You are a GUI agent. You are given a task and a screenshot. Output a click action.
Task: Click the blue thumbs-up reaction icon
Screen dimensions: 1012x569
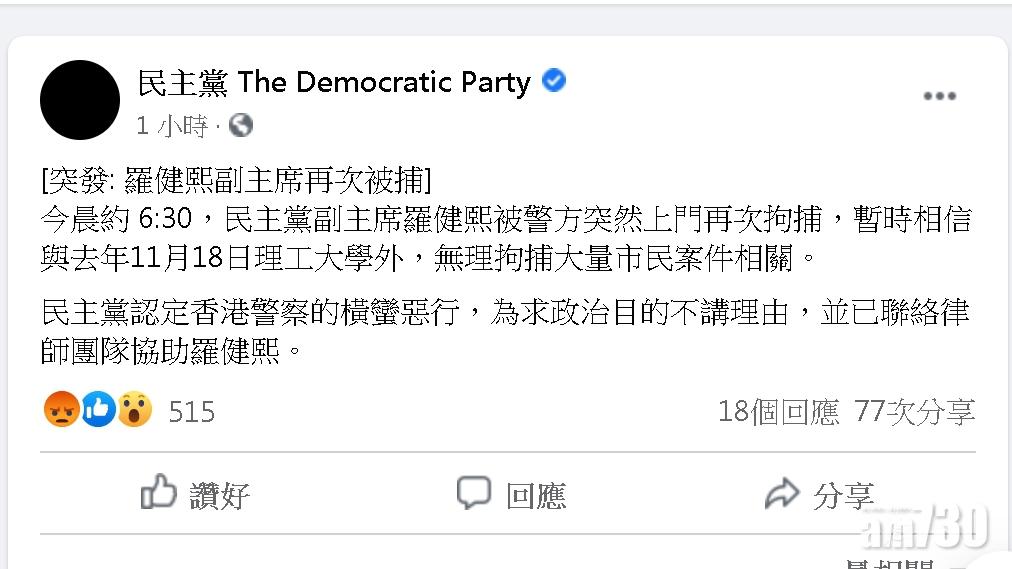pyautogui.click(x=98, y=409)
